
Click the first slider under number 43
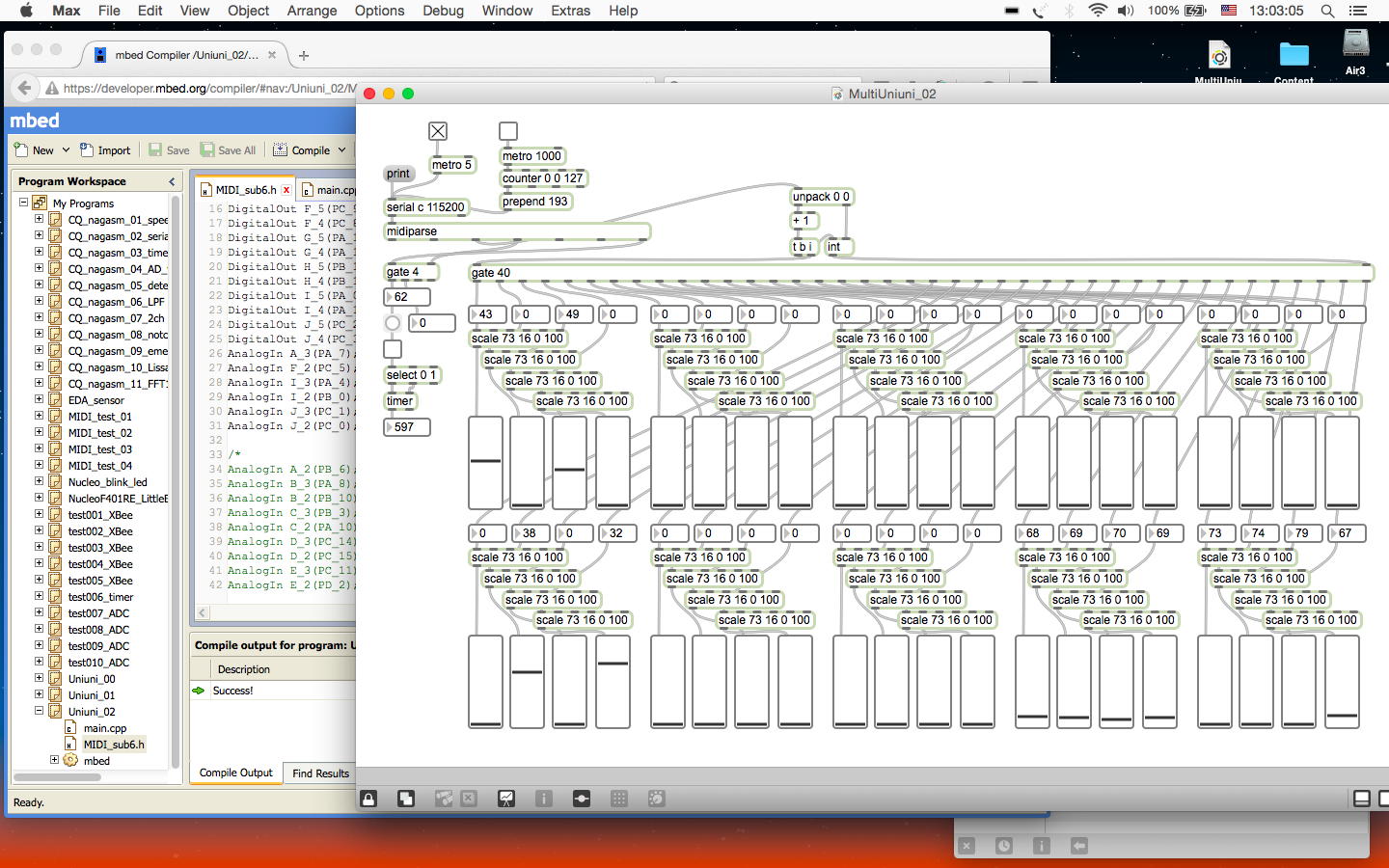485,463
